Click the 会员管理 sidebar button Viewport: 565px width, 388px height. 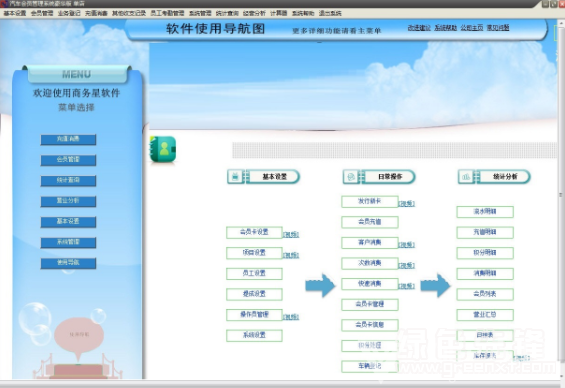coord(68,160)
